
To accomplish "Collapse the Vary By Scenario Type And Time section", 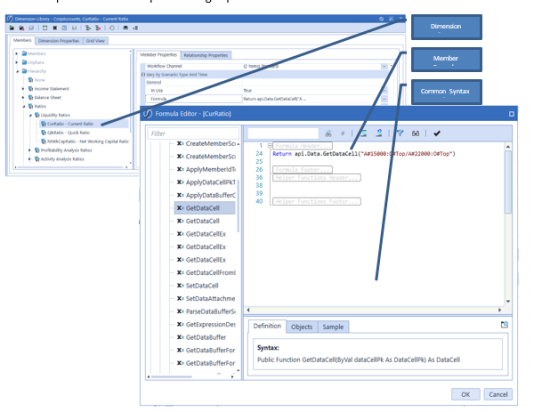I will [x=143, y=74].
